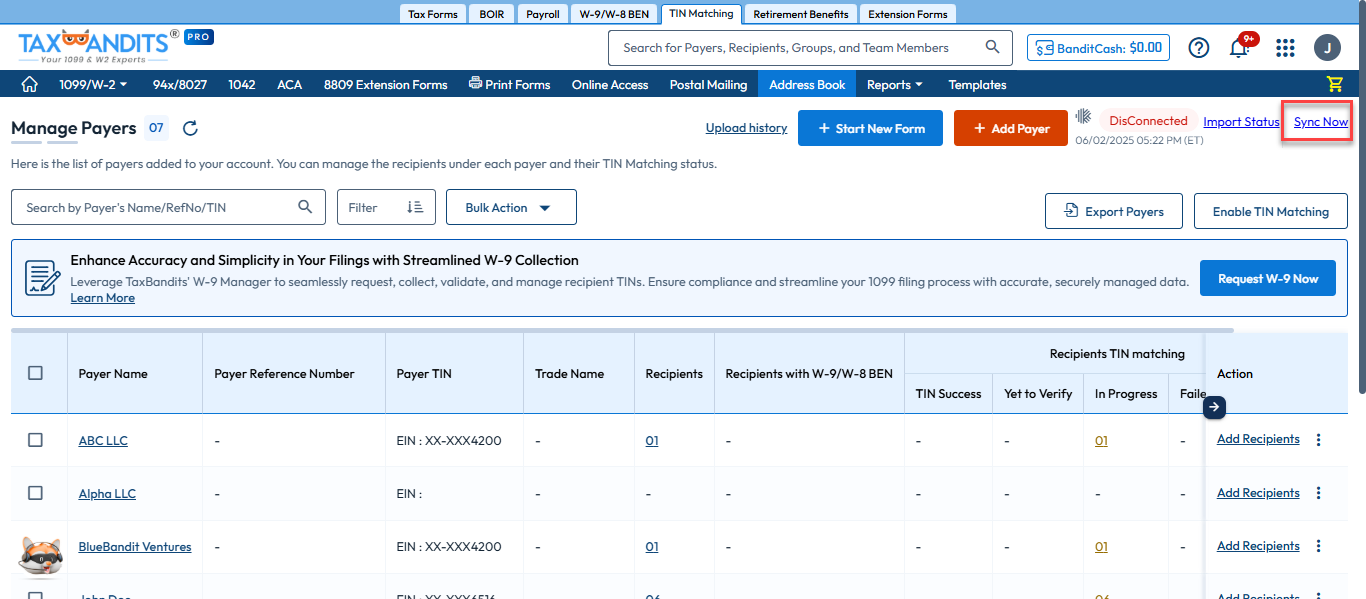Open more options for BlueBandit Ventures row
1366x599 pixels.
pos(1318,546)
